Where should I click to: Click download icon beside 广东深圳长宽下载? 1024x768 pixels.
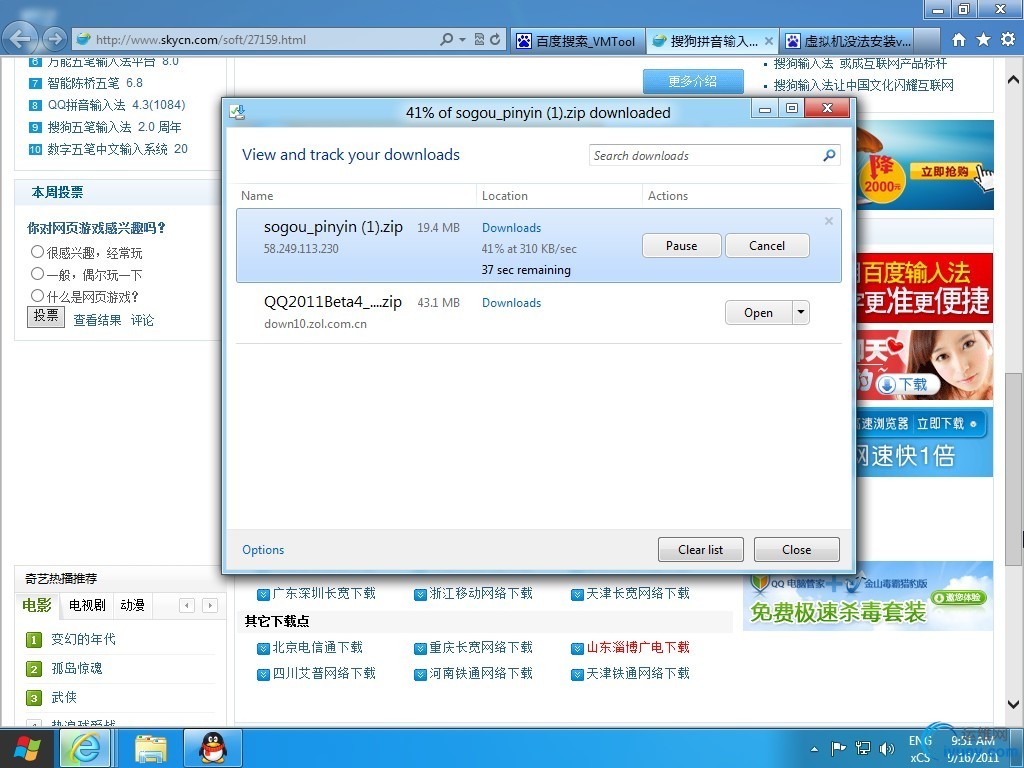click(x=263, y=594)
